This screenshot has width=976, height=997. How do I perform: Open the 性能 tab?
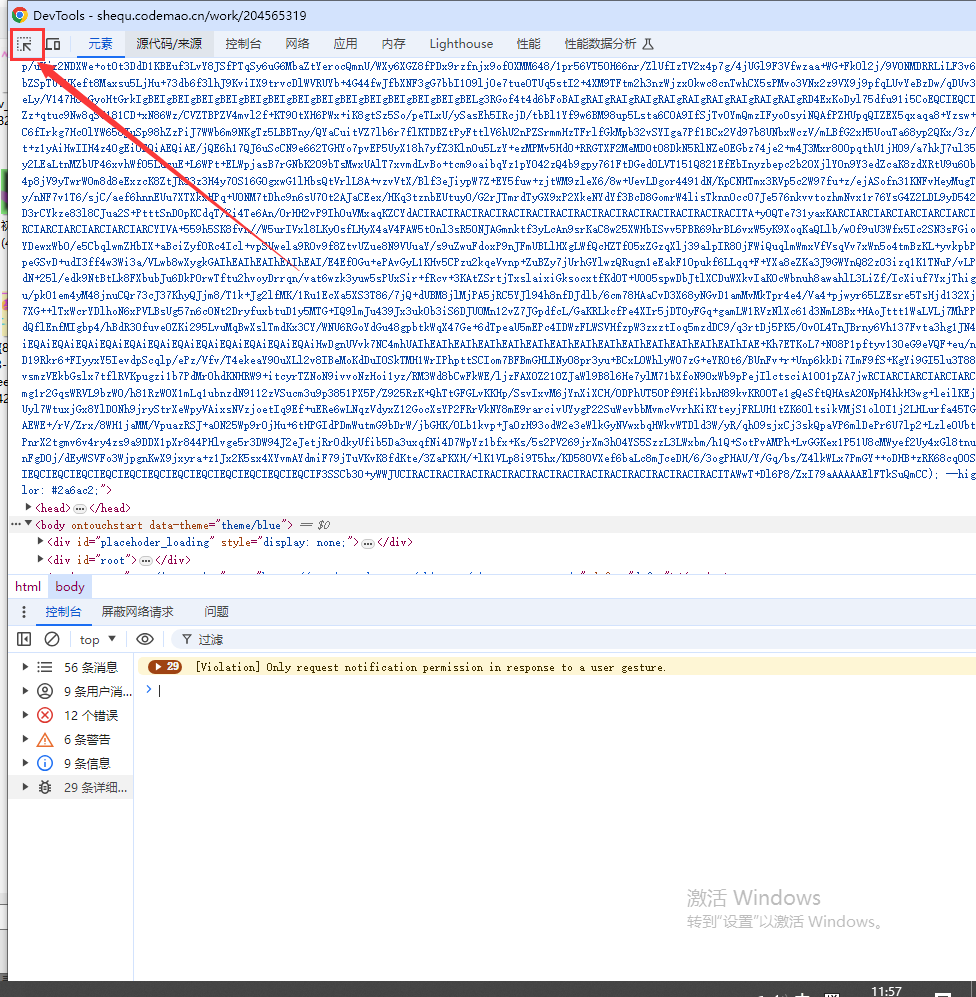(x=528, y=44)
